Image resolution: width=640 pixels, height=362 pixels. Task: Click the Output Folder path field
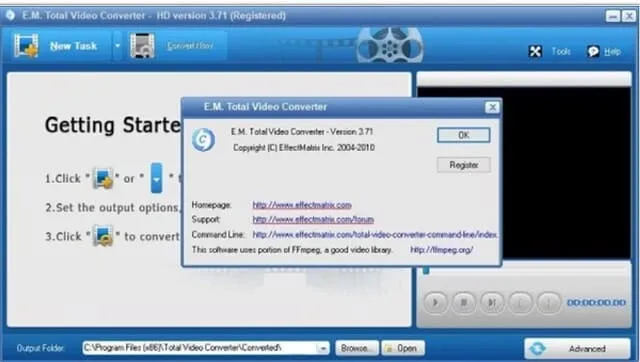pyautogui.click(x=206, y=348)
